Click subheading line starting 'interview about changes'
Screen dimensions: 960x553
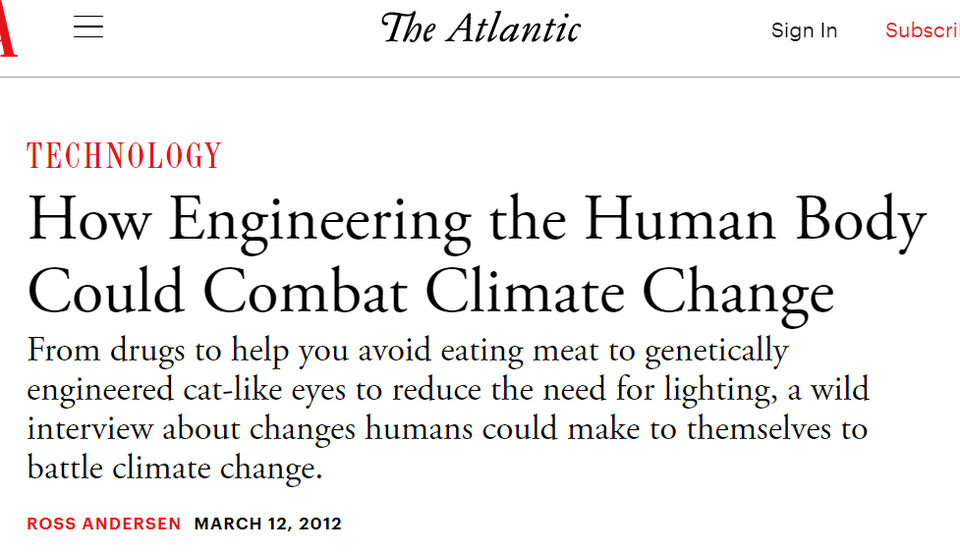pos(448,428)
